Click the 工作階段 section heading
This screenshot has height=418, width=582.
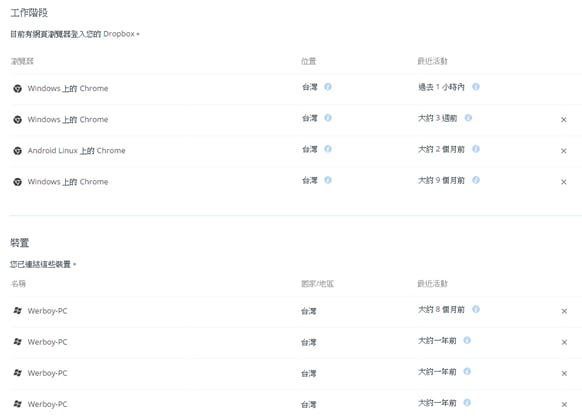click(x=29, y=13)
